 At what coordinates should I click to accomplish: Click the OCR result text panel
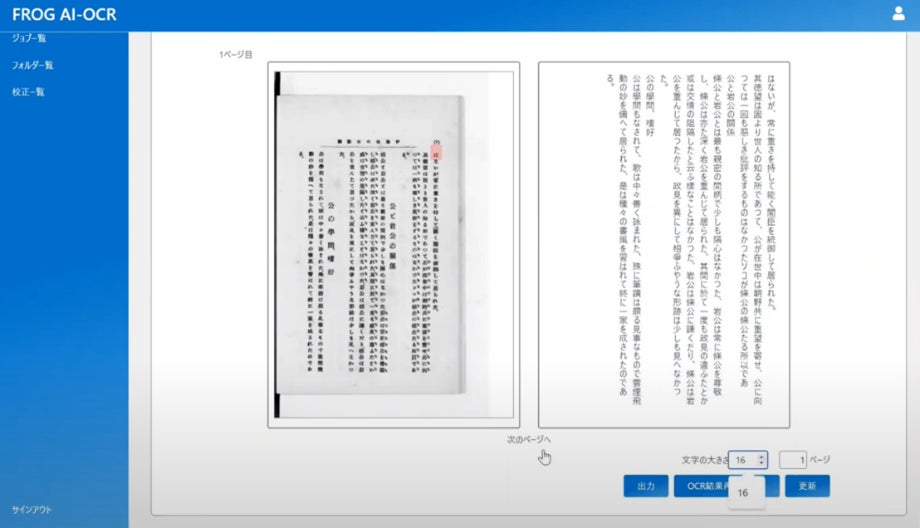click(x=664, y=245)
